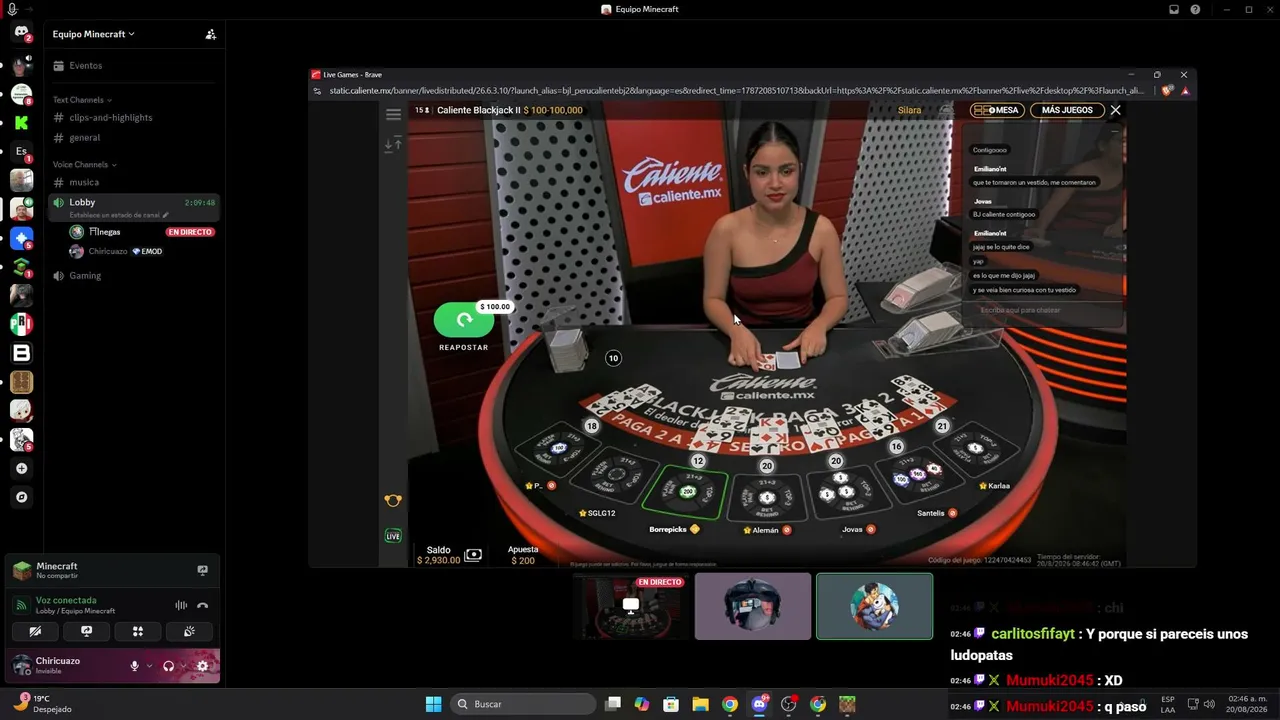Click the taskbar clock and date

(1248, 704)
